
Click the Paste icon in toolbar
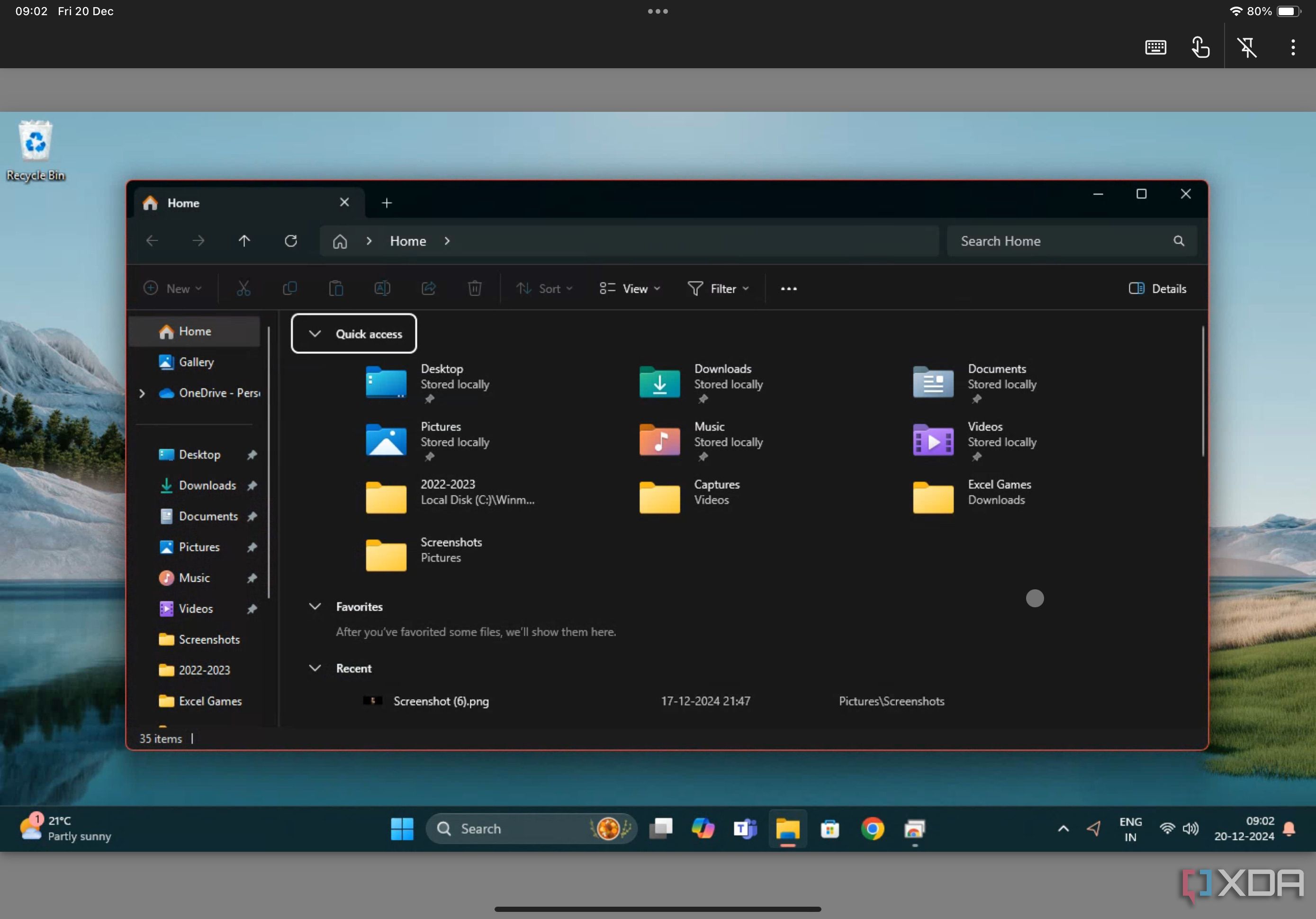click(x=335, y=288)
